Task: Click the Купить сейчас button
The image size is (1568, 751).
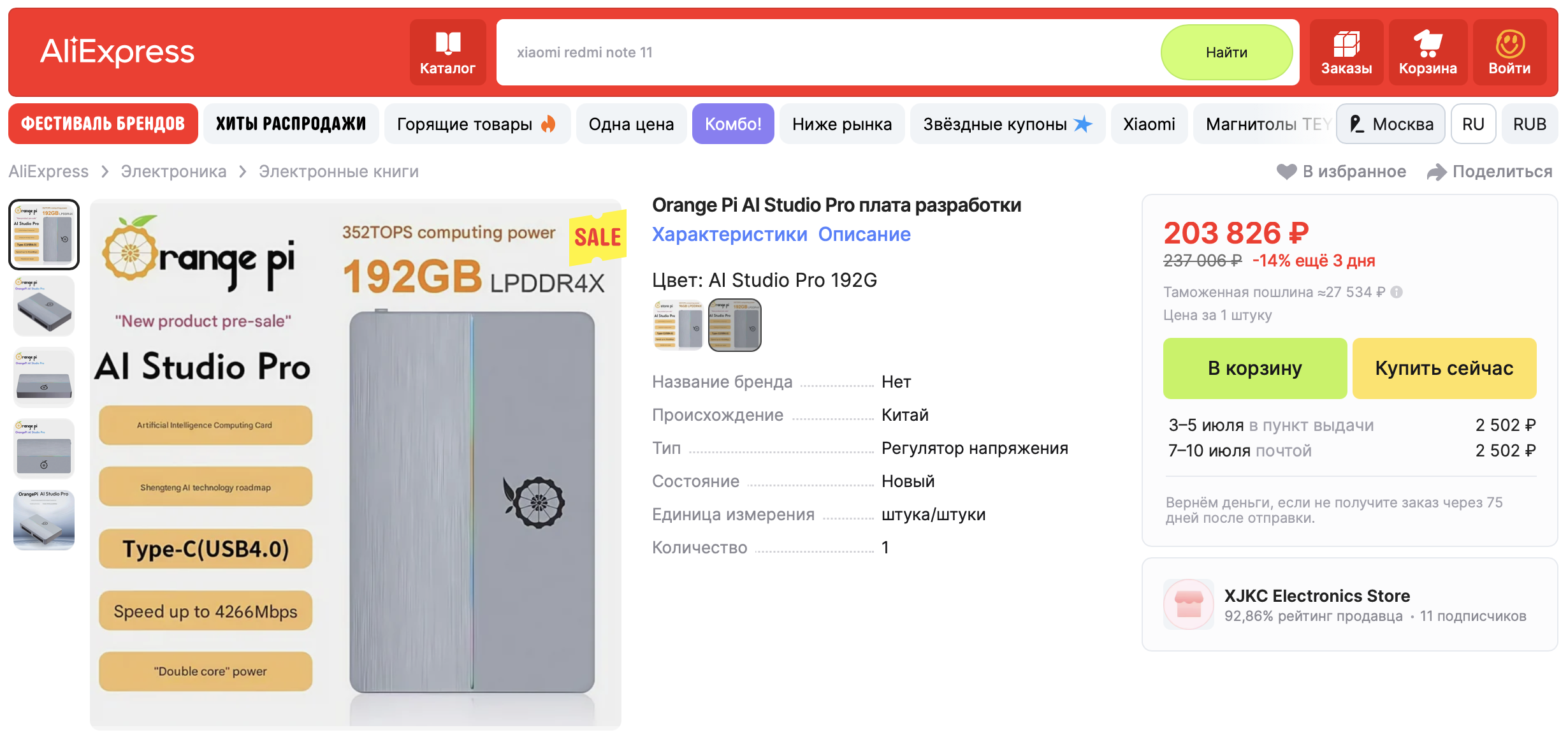Action: pyautogui.click(x=1444, y=368)
